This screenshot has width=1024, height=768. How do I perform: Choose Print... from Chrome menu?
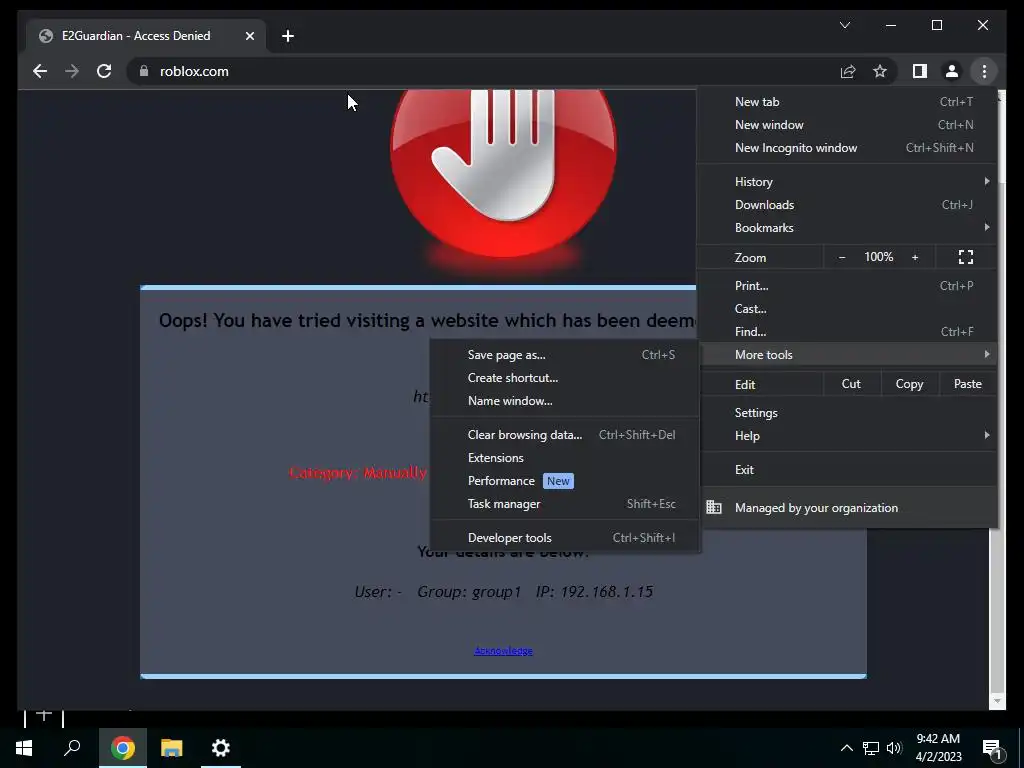[847, 285]
